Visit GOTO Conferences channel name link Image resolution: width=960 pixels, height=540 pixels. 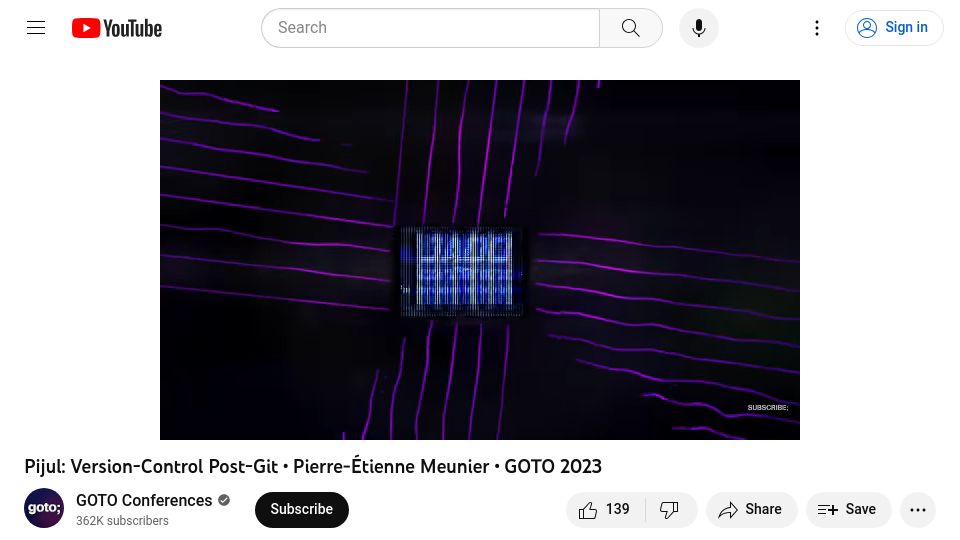tap(144, 500)
